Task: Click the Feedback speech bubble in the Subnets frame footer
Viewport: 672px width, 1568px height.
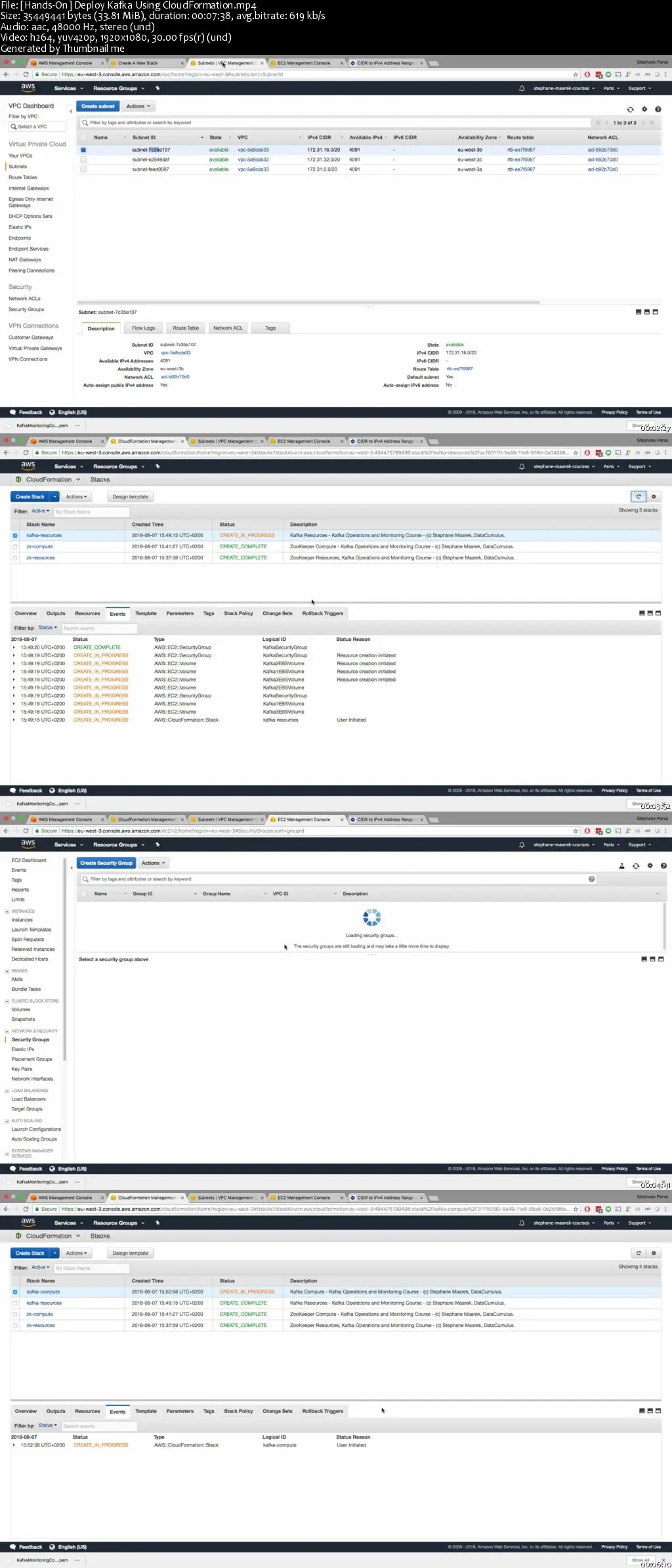Action: tap(12, 412)
